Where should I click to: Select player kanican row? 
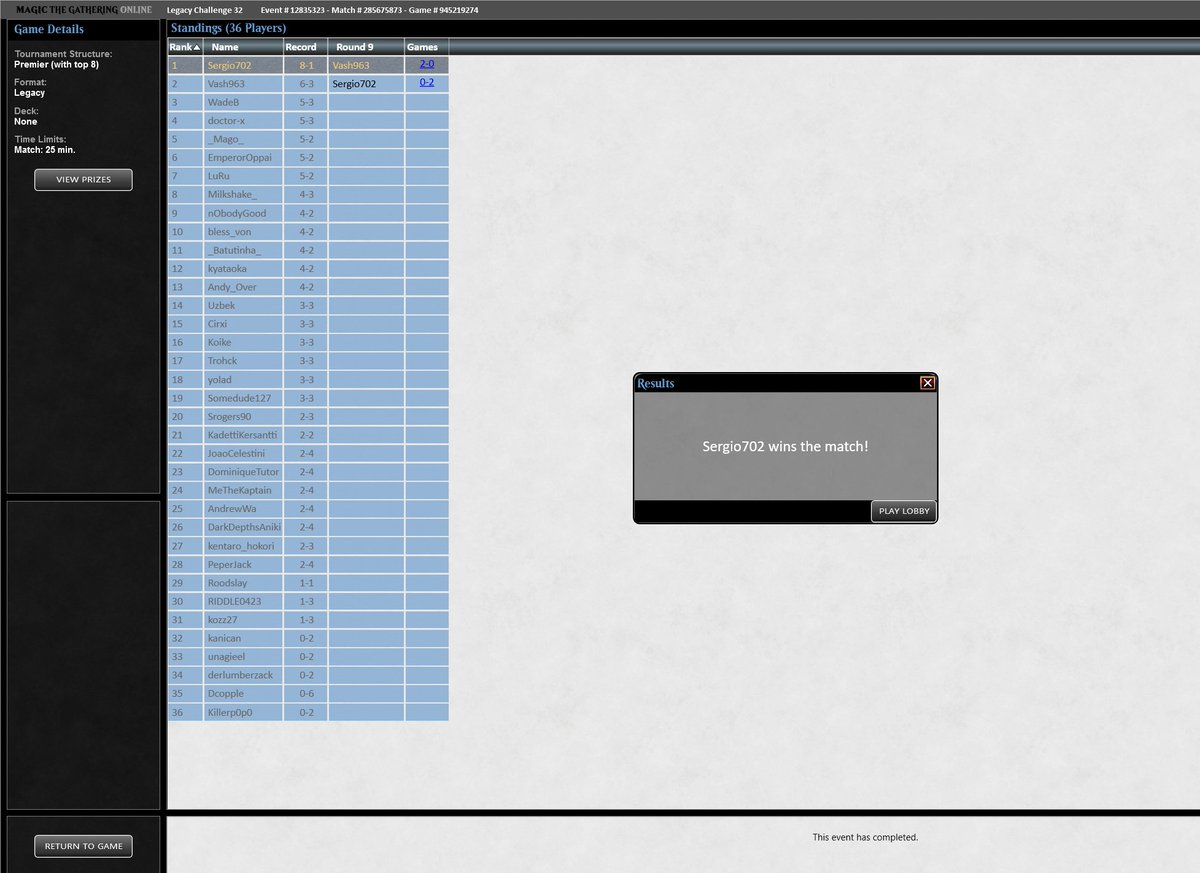coord(308,639)
